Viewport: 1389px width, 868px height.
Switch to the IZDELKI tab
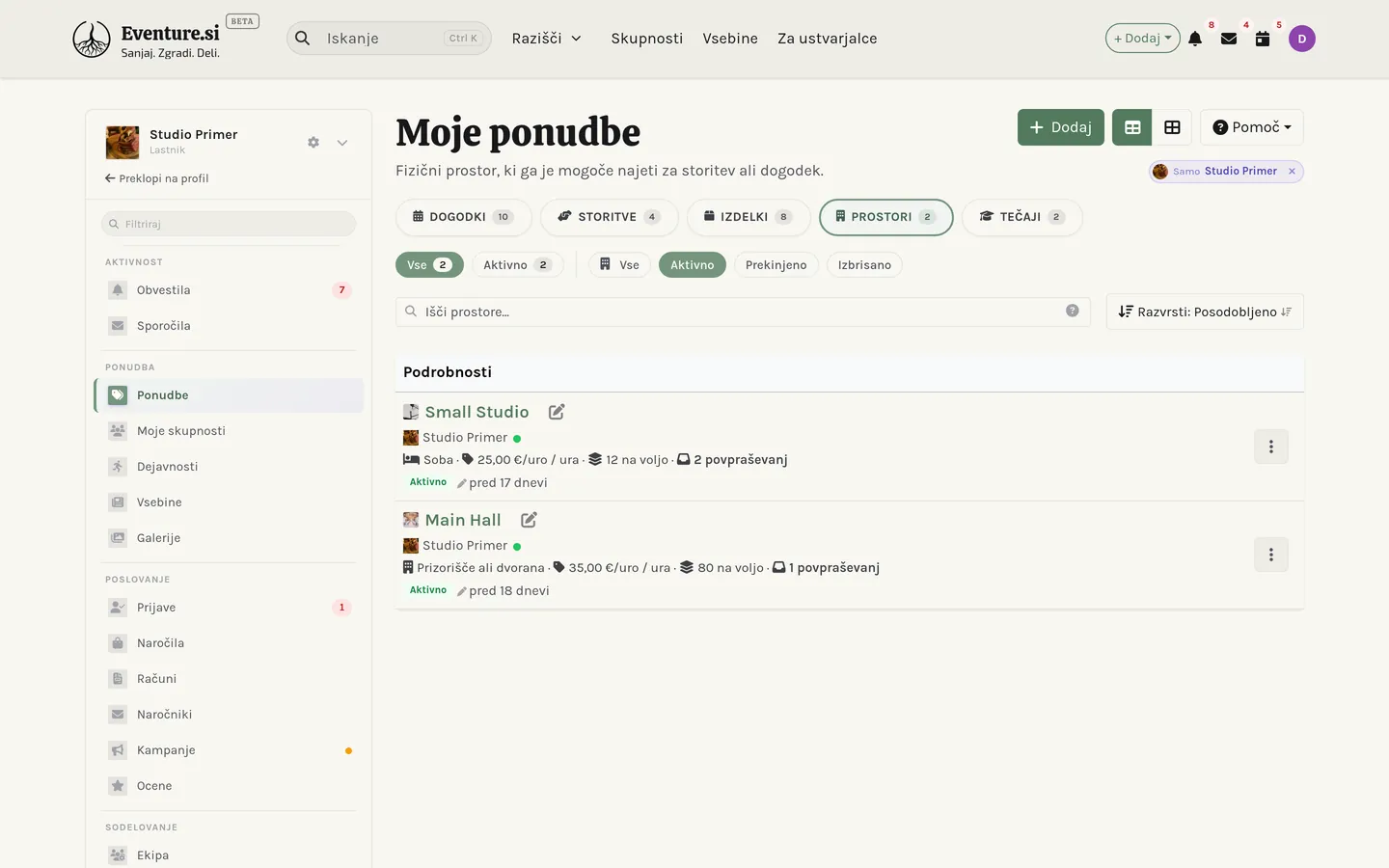pyautogui.click(x=749, y=217)
